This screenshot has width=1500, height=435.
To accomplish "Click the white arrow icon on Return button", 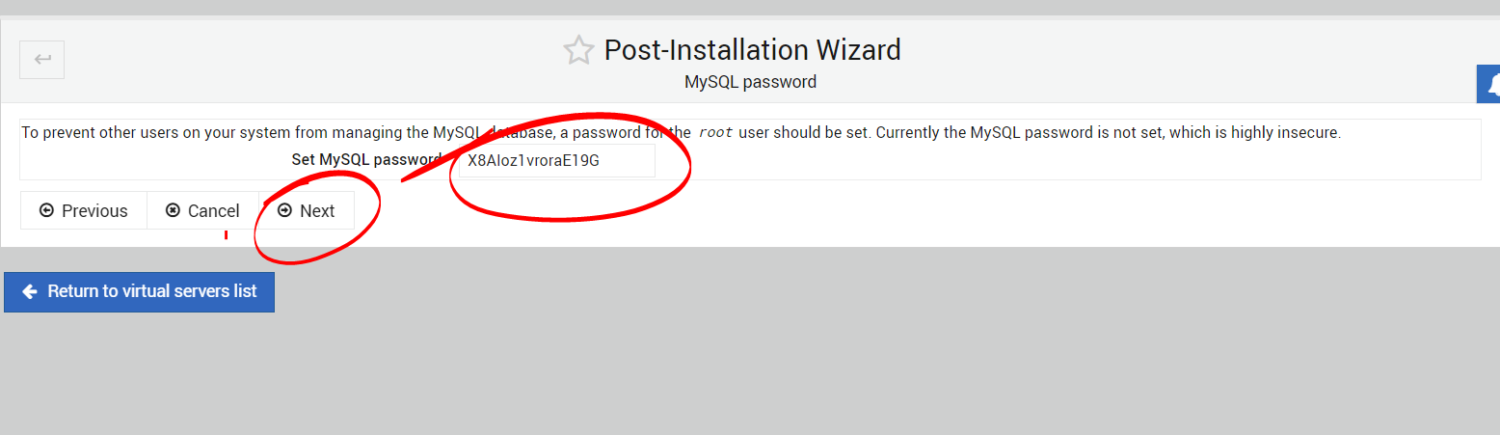I will [x=30, y=292].
